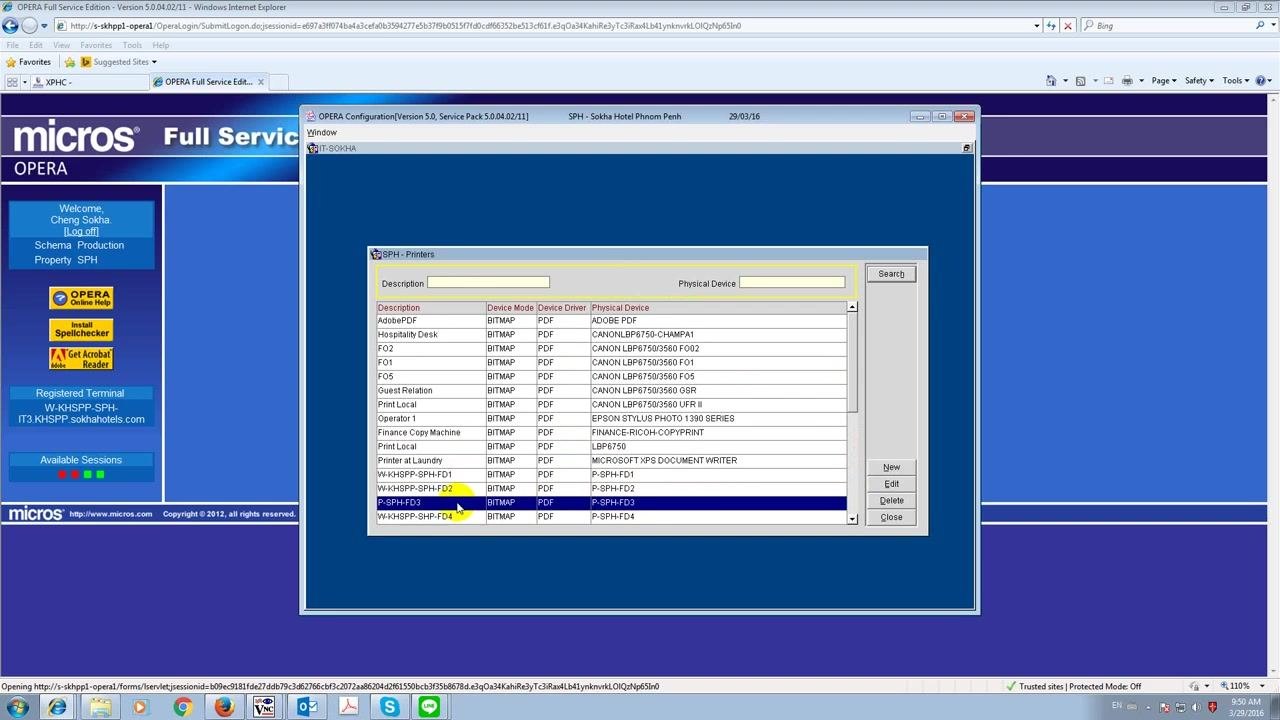
Task: Open the IE Help question-mark icon
Action: [x=1260, y=81]
